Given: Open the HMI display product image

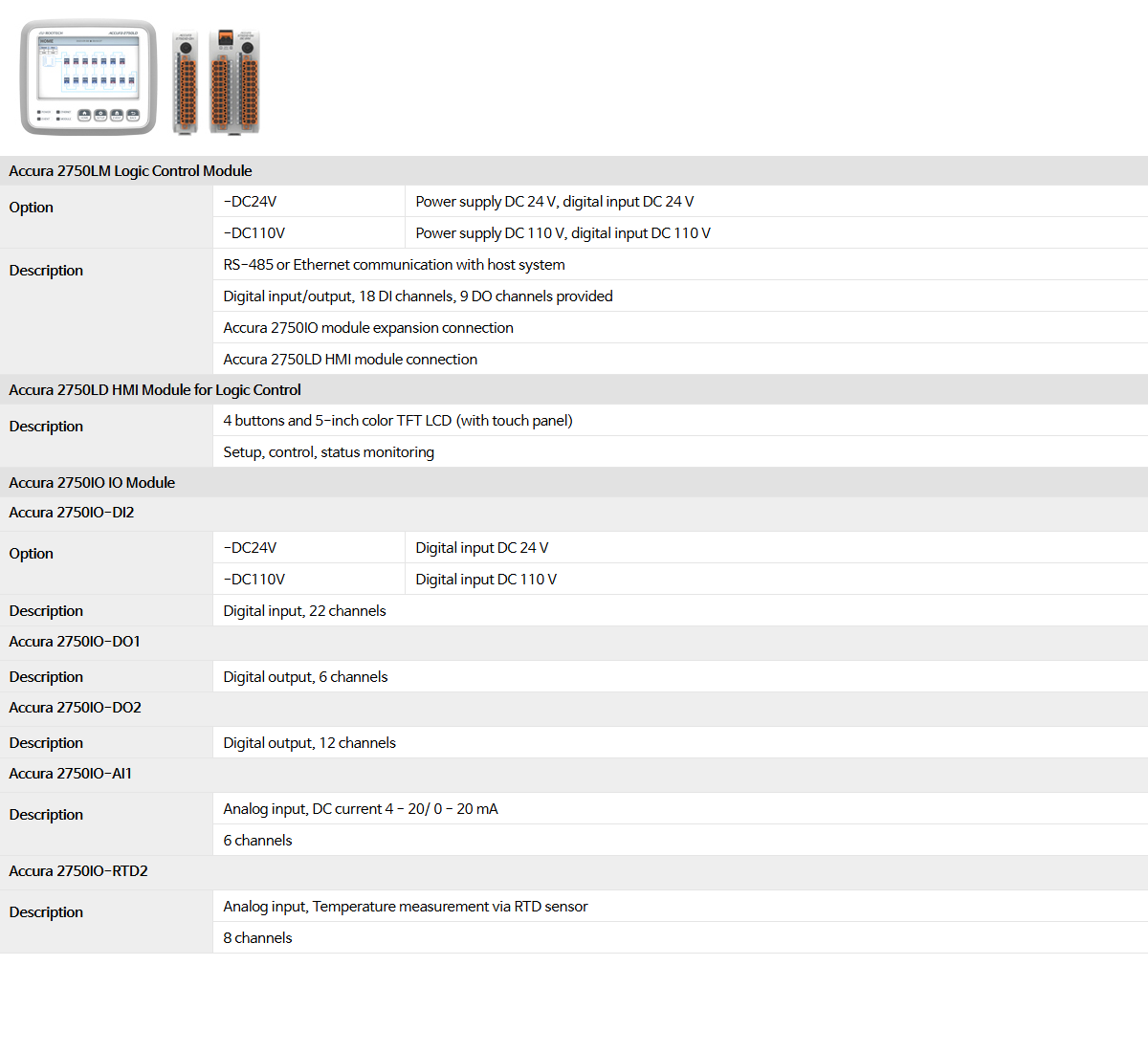Looking at the screenshot, I should point(88,77).
